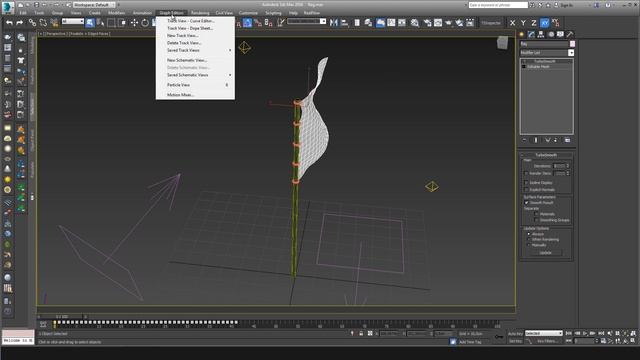The image size is (640, 360).
Task: Click the keyword search input field
Action: 498,5
